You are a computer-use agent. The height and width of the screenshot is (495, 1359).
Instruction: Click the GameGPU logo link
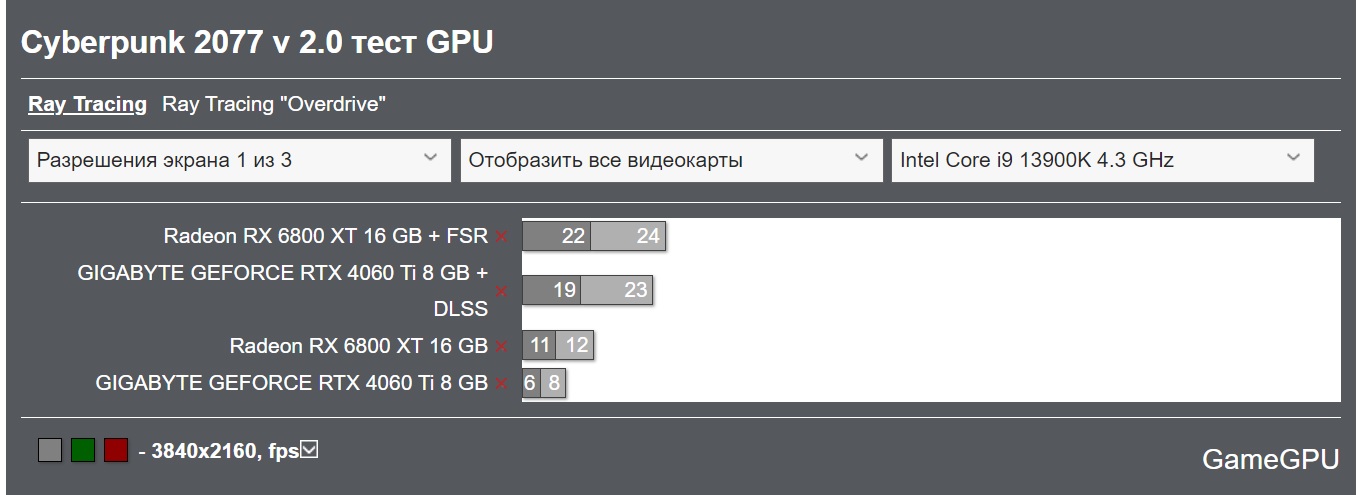(x=1270, y=459)
